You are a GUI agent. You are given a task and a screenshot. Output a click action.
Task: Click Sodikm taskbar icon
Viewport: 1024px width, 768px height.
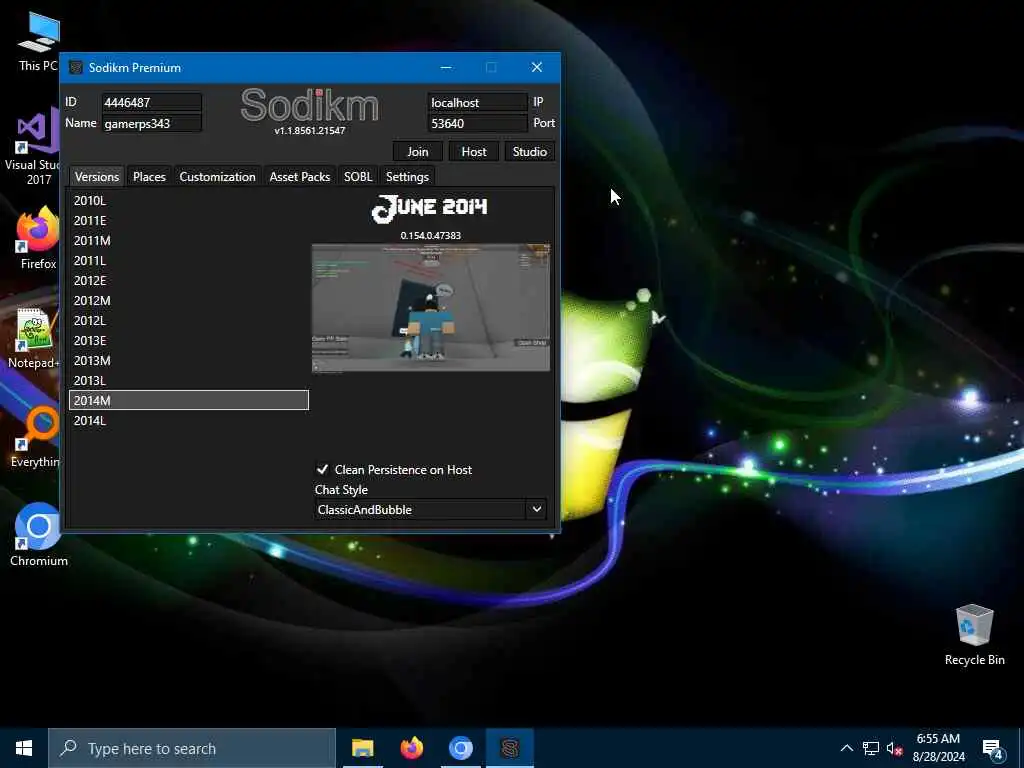click(x=510, y=748)
